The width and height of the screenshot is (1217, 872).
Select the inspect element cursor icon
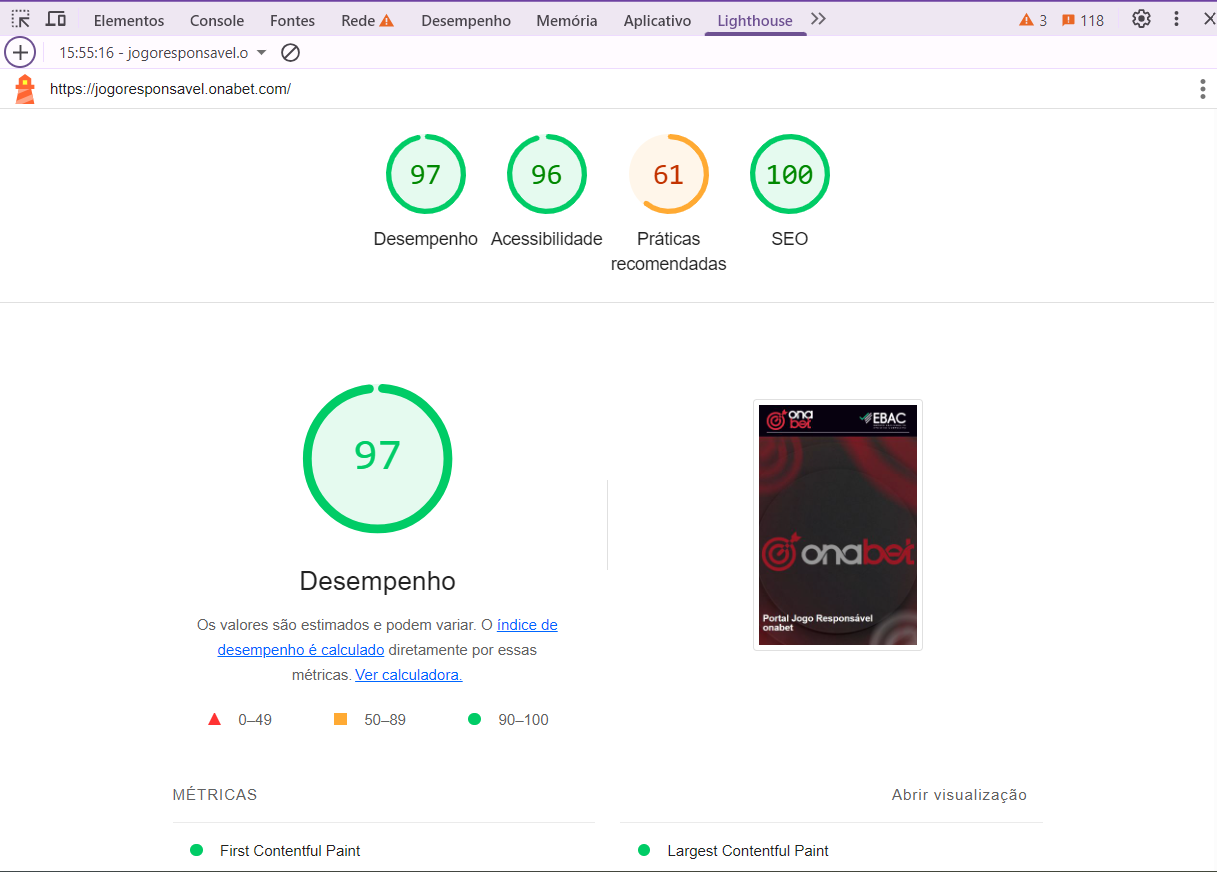(x=20, y=18)
